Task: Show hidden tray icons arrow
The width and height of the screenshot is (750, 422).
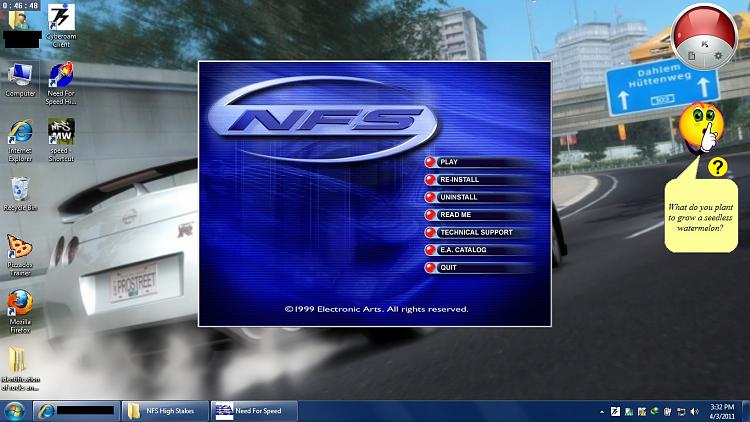Action: (x=601, y=411)
